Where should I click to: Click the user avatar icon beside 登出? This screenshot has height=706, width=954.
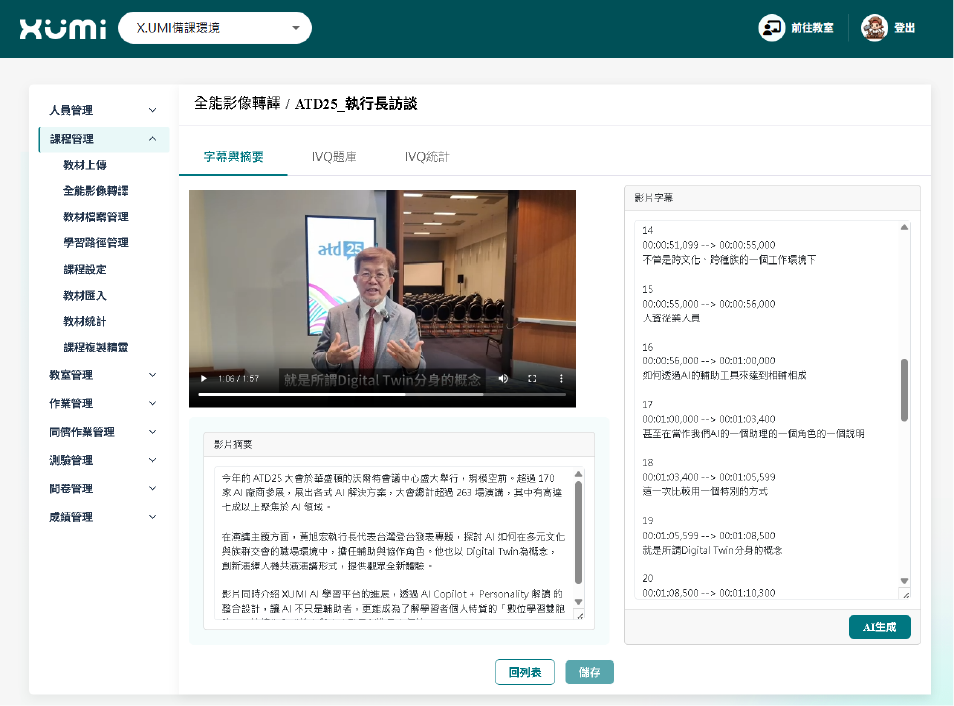pyautogui.click(x=874, y=28)
